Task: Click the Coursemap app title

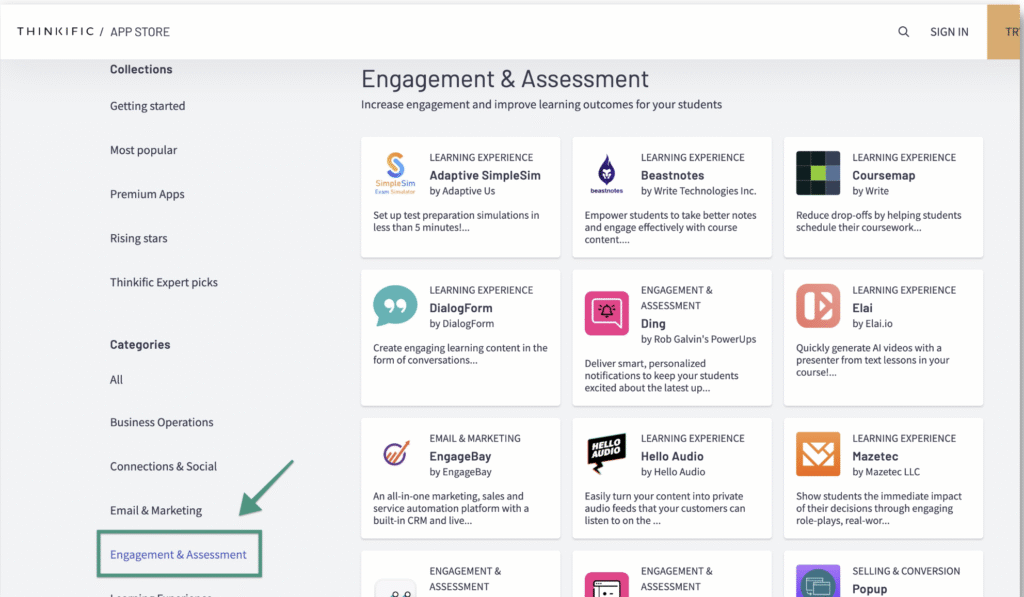Action: [x=884, y=175]
